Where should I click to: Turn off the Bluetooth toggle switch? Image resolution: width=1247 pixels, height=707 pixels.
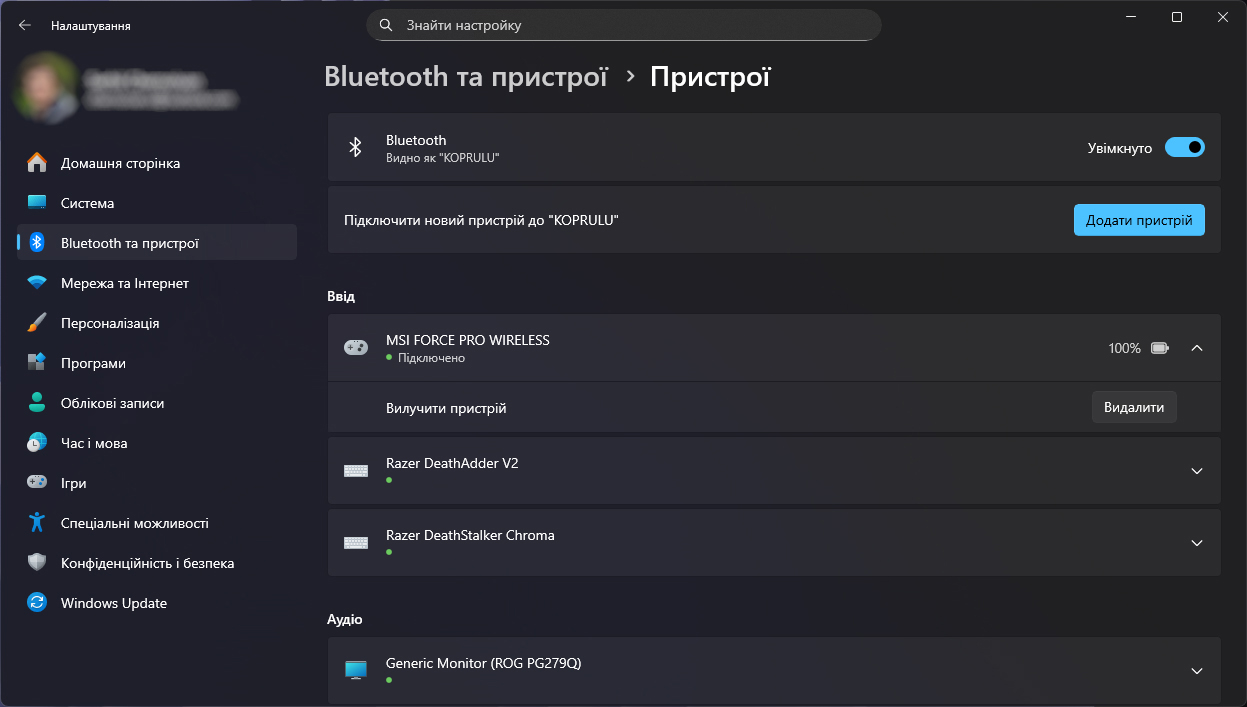[1184, 148]
